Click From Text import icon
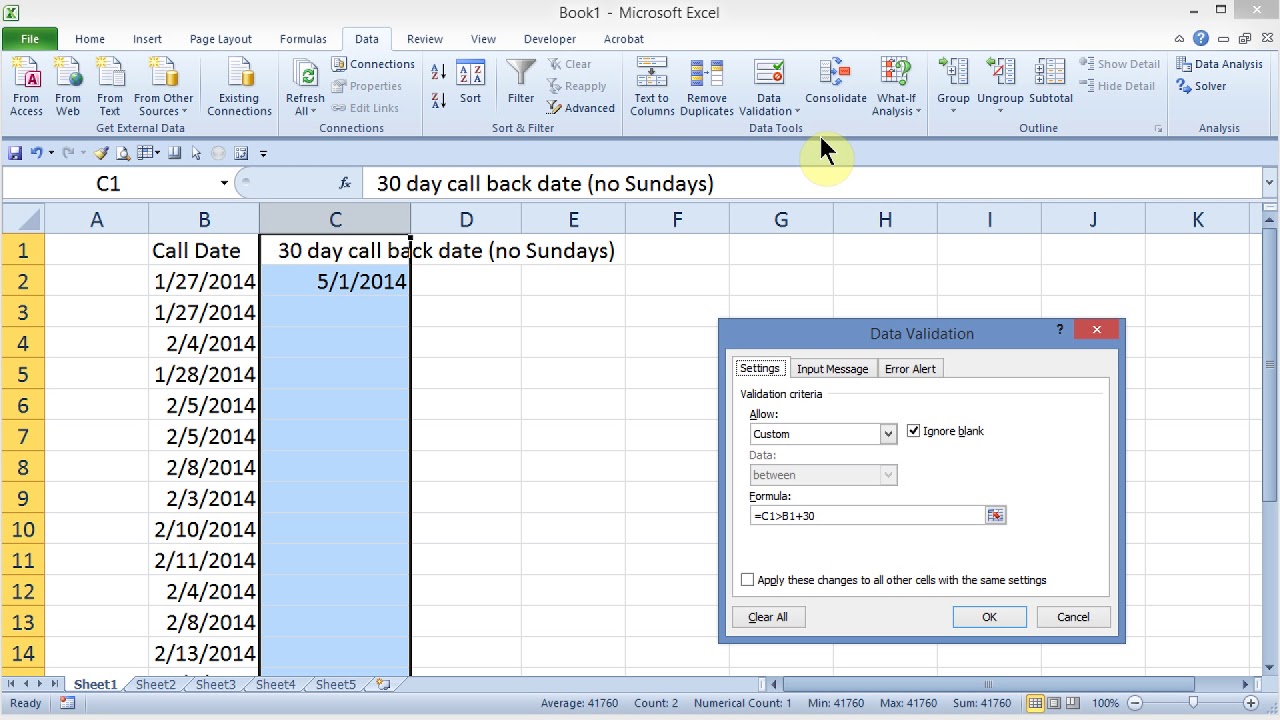The image size is (1280, 720). click(x=110, y=87)
